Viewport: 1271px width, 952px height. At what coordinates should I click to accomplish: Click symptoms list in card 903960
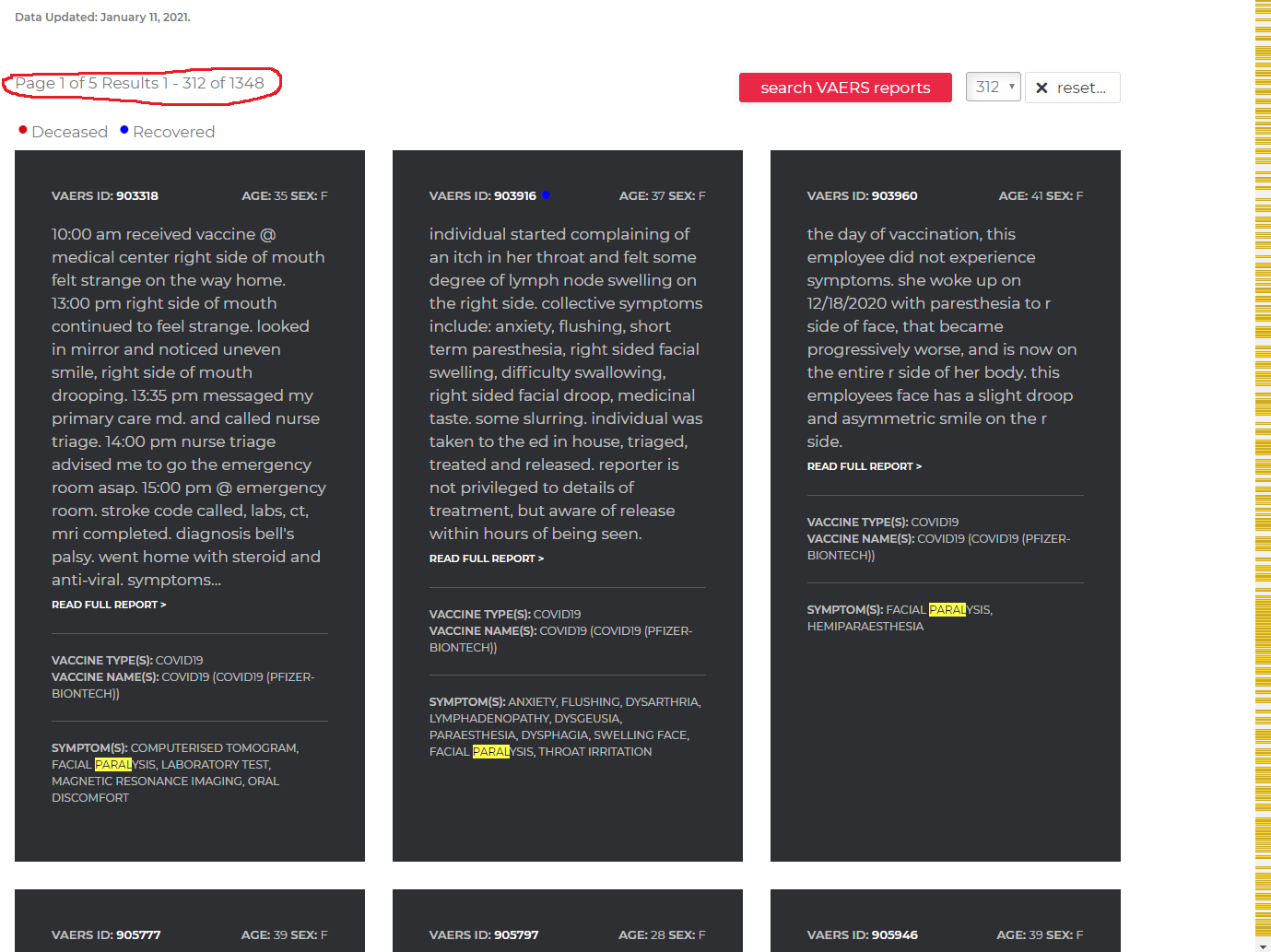[900, 617]
